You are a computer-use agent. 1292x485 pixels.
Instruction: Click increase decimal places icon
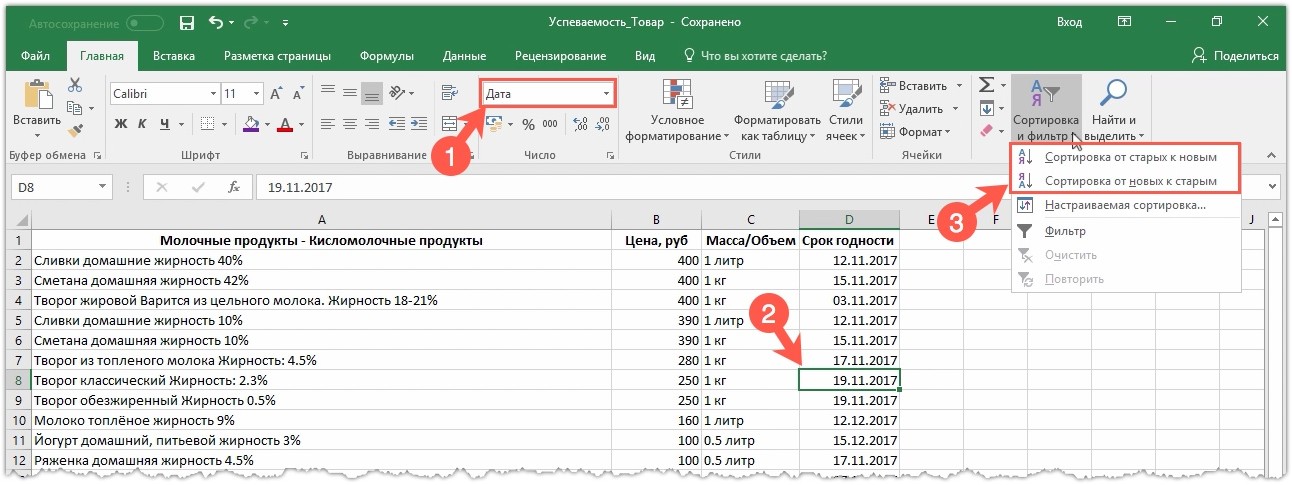point(580,124)
